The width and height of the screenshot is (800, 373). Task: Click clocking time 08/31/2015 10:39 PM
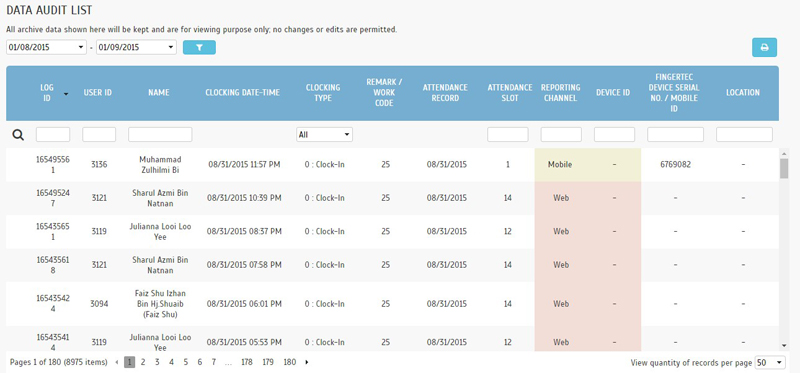click(244, 198)
